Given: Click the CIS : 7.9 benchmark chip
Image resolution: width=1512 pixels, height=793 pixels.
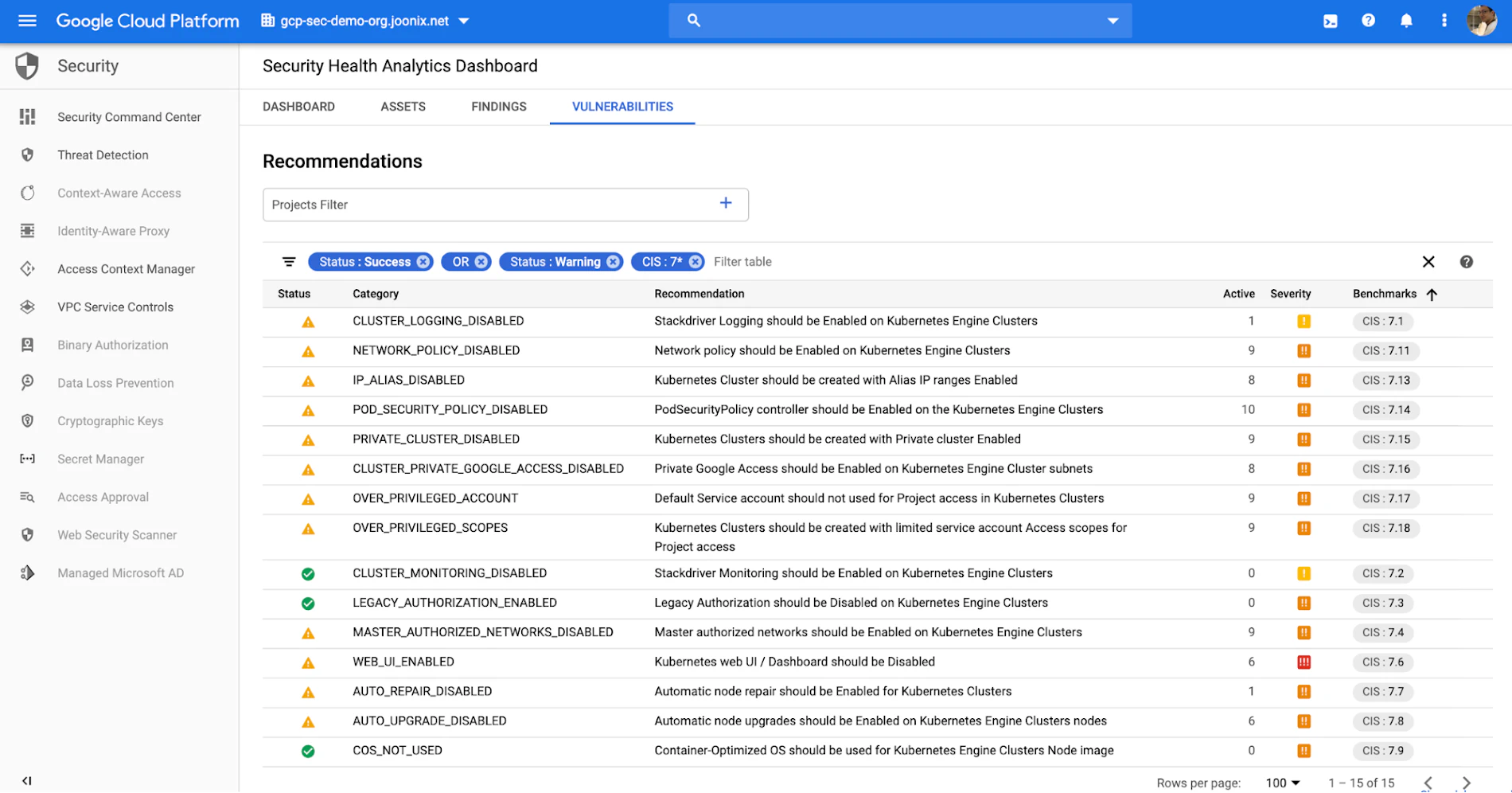Looking at the screenshot, I should (1383, 751).
